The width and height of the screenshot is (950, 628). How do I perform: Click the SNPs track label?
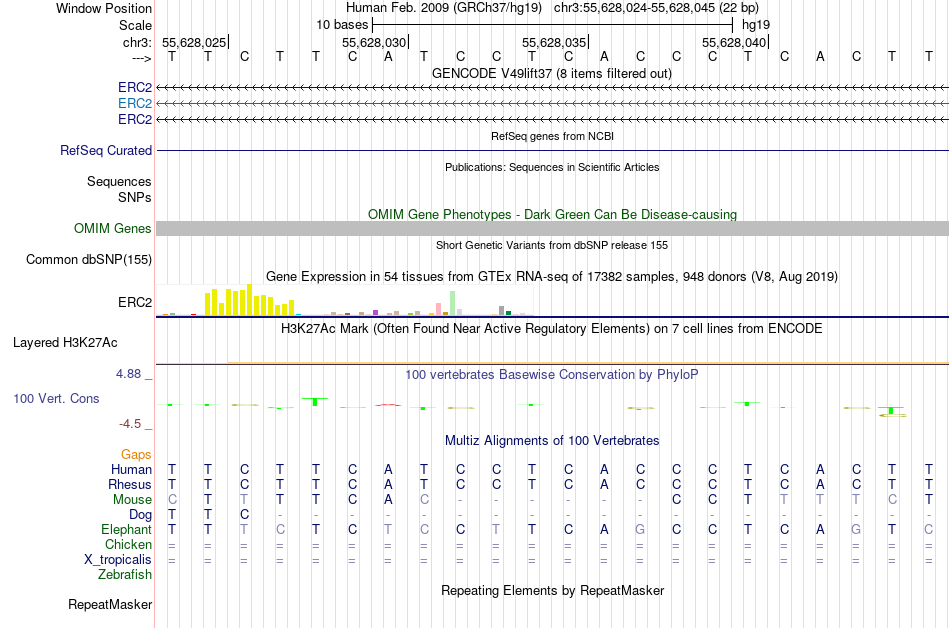click(x=135, y=197)
